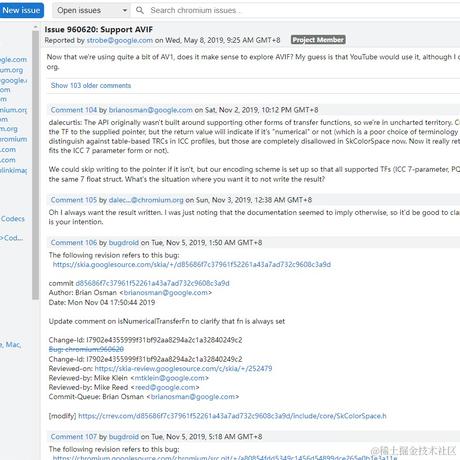The height and width of the screenshot is (460, 460).
Task: Open the Open issues dropdown
Action: [x=91, y=10]
